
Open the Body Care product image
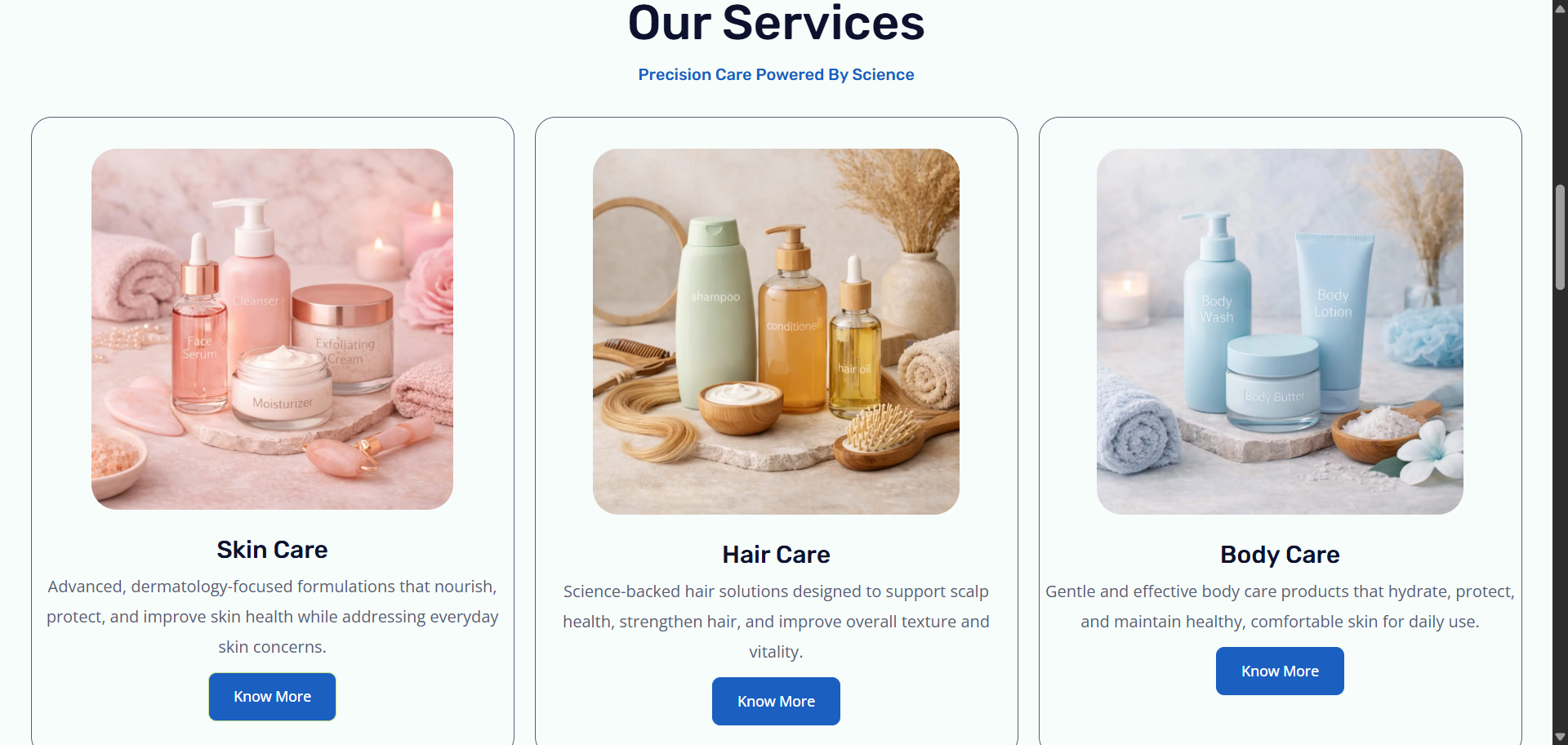tap(1280, 332)
